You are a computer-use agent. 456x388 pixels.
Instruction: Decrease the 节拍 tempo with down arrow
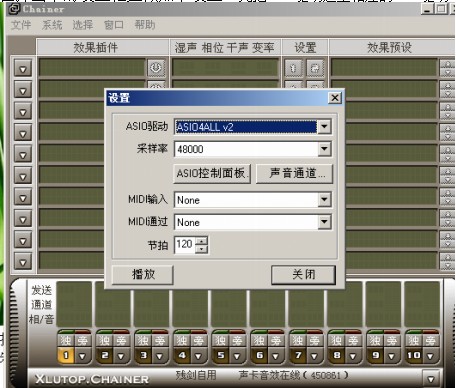[x=201, y=249]
